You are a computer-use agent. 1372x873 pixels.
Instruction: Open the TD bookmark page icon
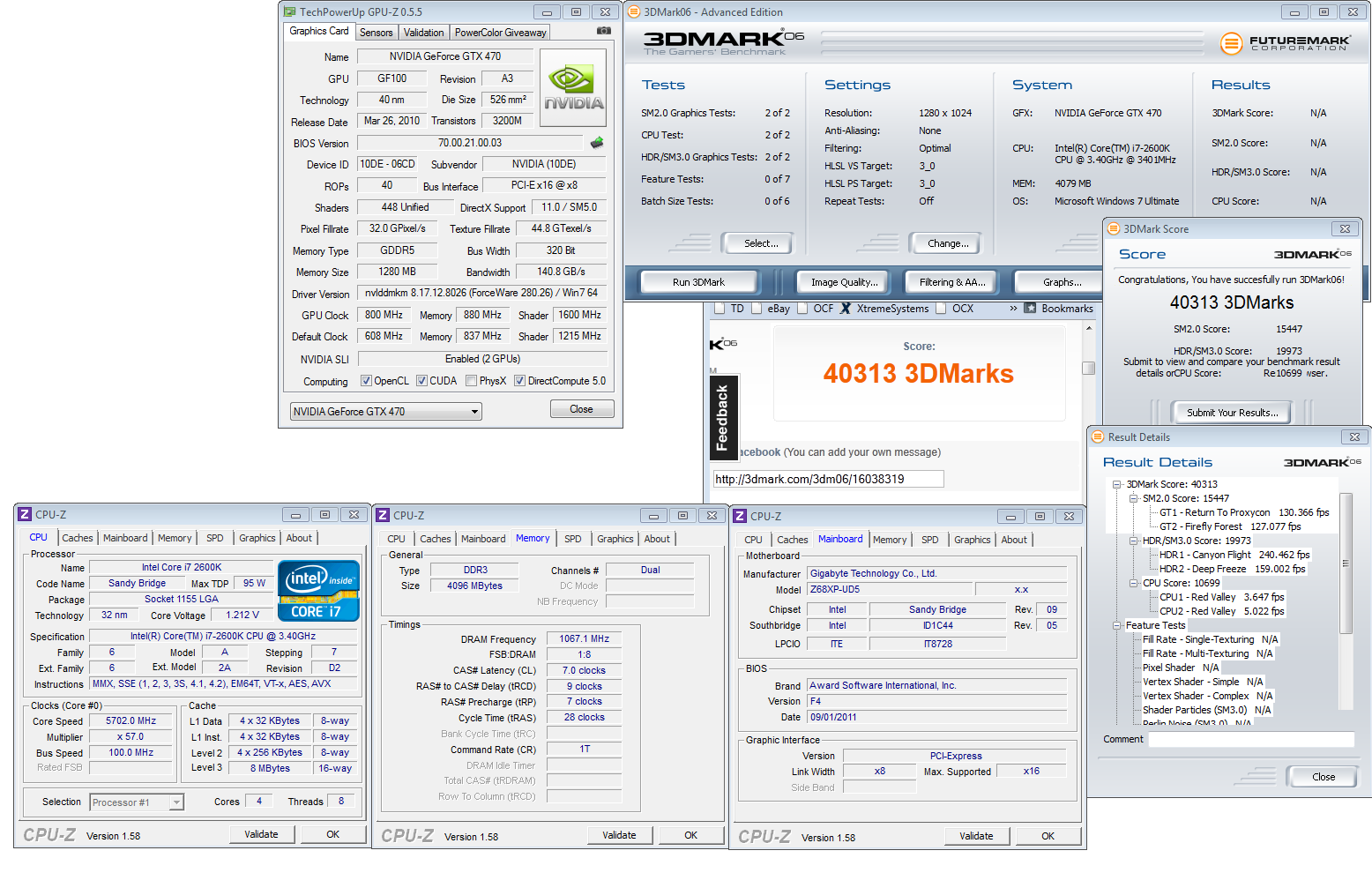(x=720, y=309)
